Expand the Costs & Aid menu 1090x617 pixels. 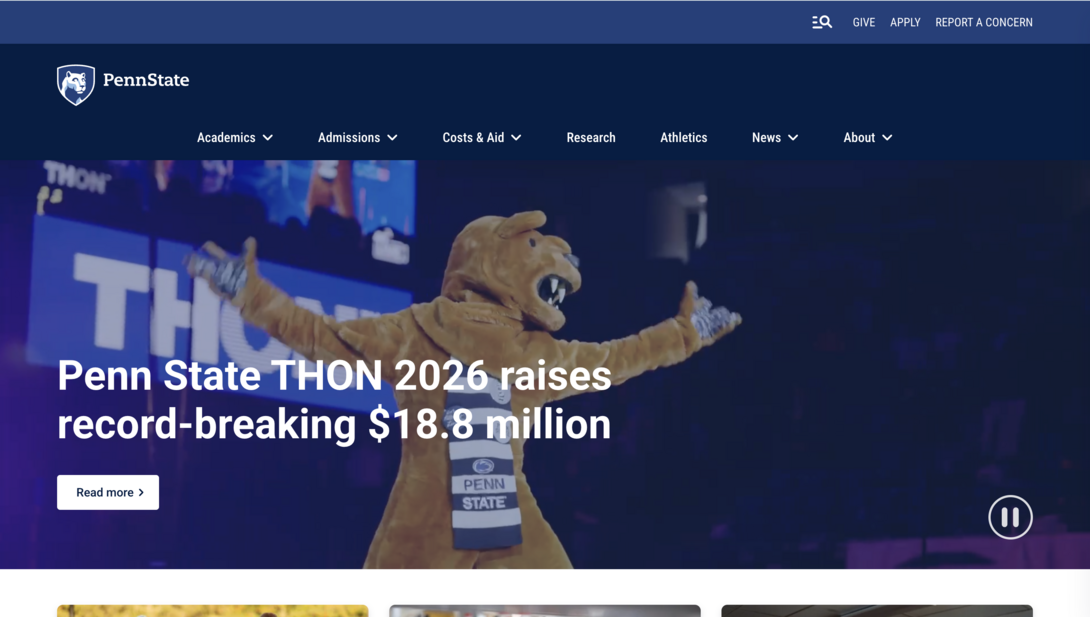point(481,137)
